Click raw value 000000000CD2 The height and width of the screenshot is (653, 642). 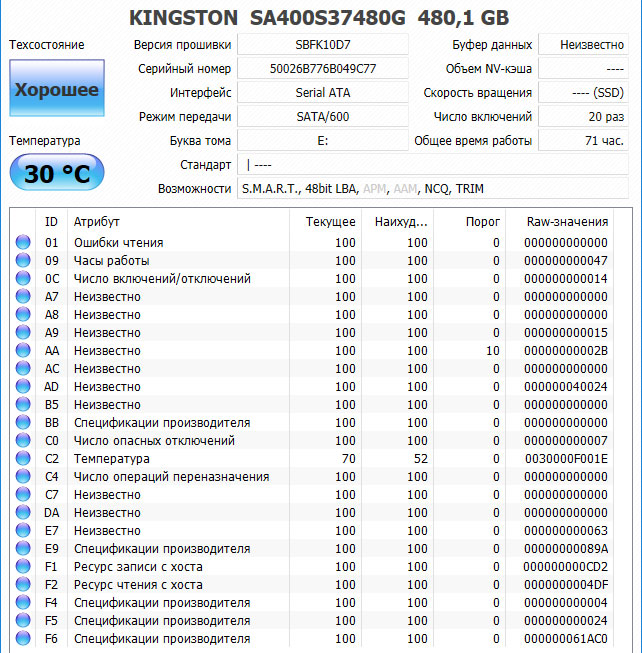tap(566, 566)
